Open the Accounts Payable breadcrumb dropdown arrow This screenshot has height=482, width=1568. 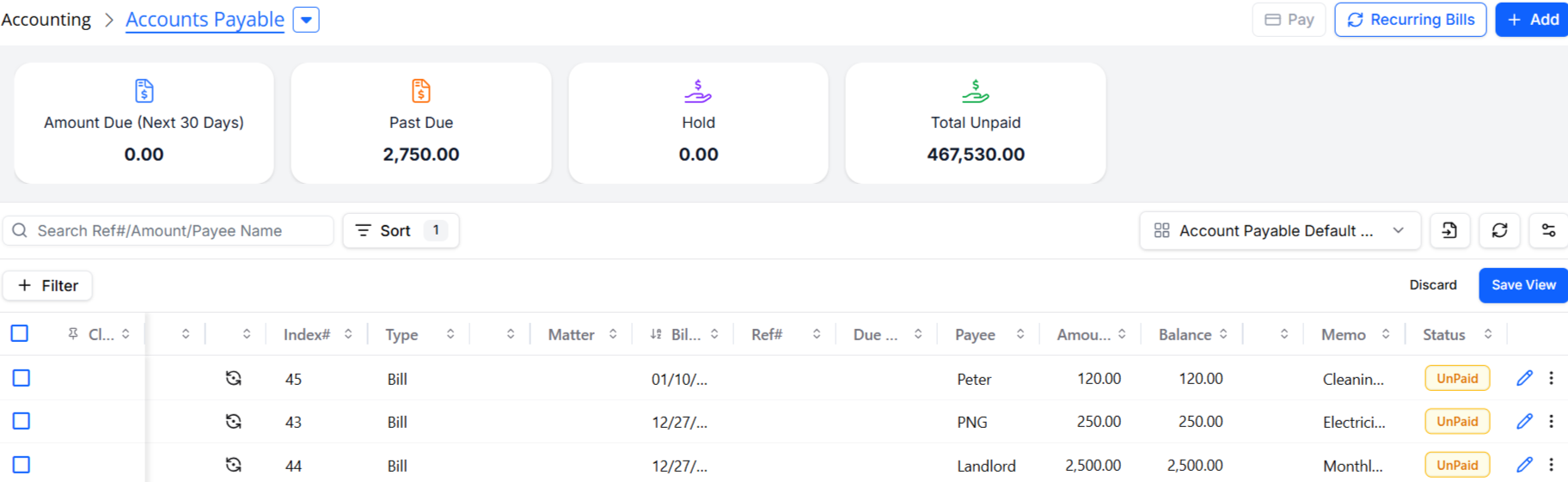pyautogui.click(x=306, y=20)
